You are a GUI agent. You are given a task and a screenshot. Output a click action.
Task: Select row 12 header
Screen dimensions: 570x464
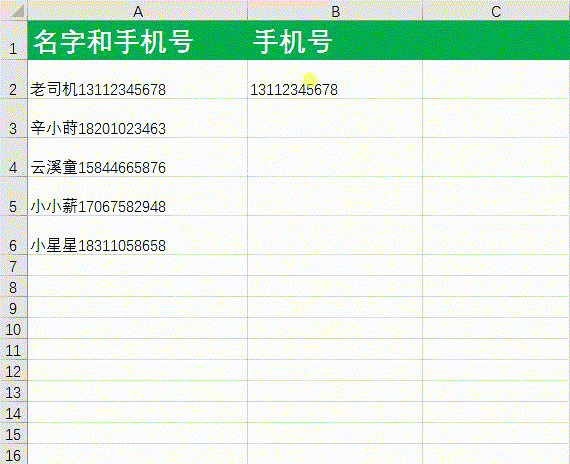click(x=14, y=370)
